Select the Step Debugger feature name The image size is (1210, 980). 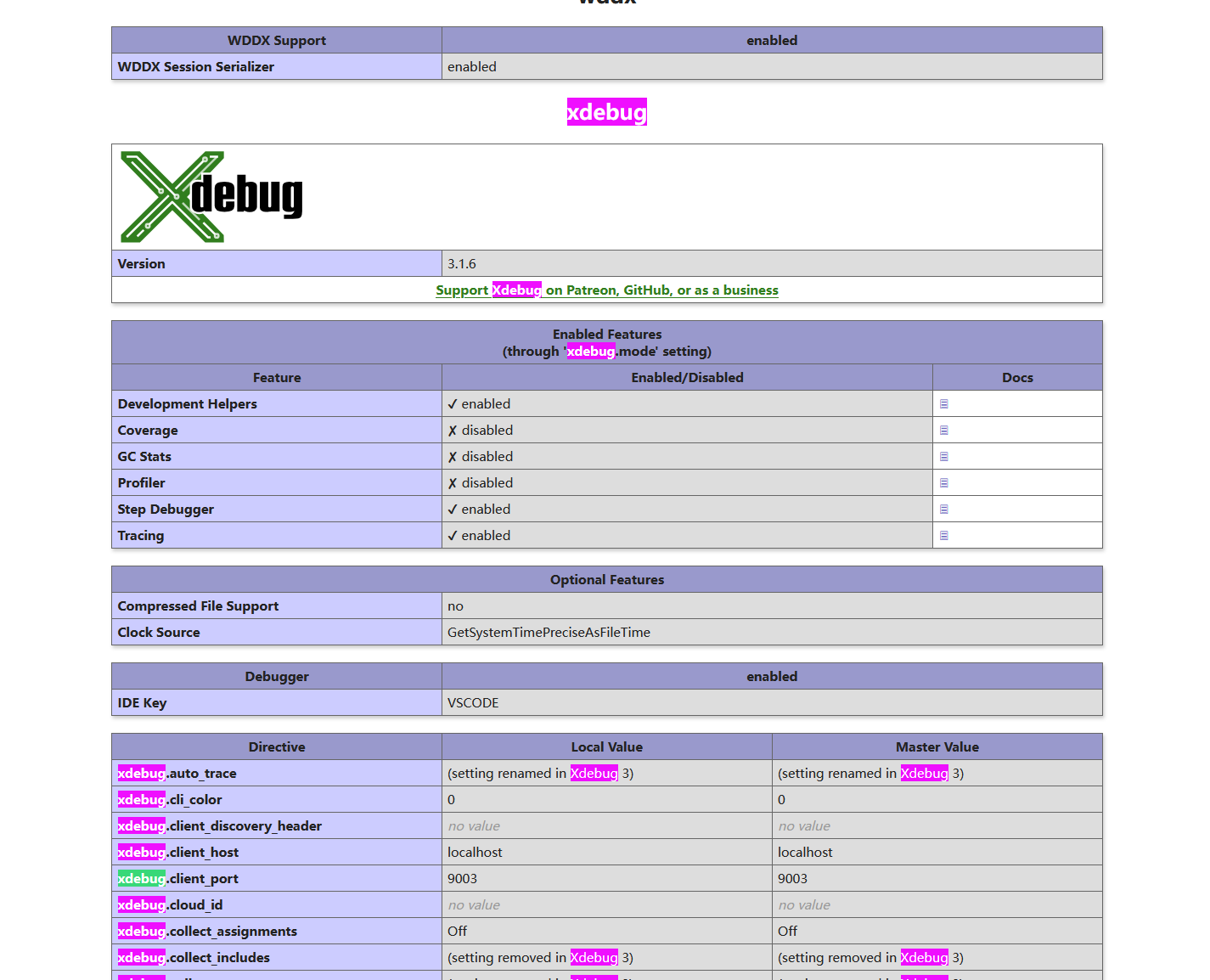click(166, 510)
